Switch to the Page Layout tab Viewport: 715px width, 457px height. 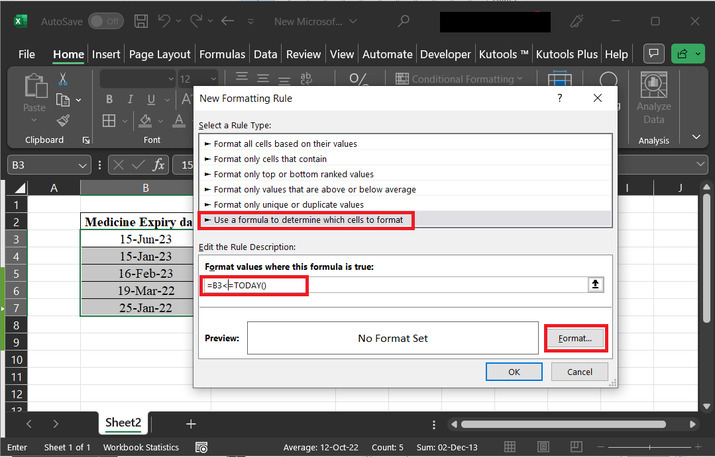click(x=160, y=54)
